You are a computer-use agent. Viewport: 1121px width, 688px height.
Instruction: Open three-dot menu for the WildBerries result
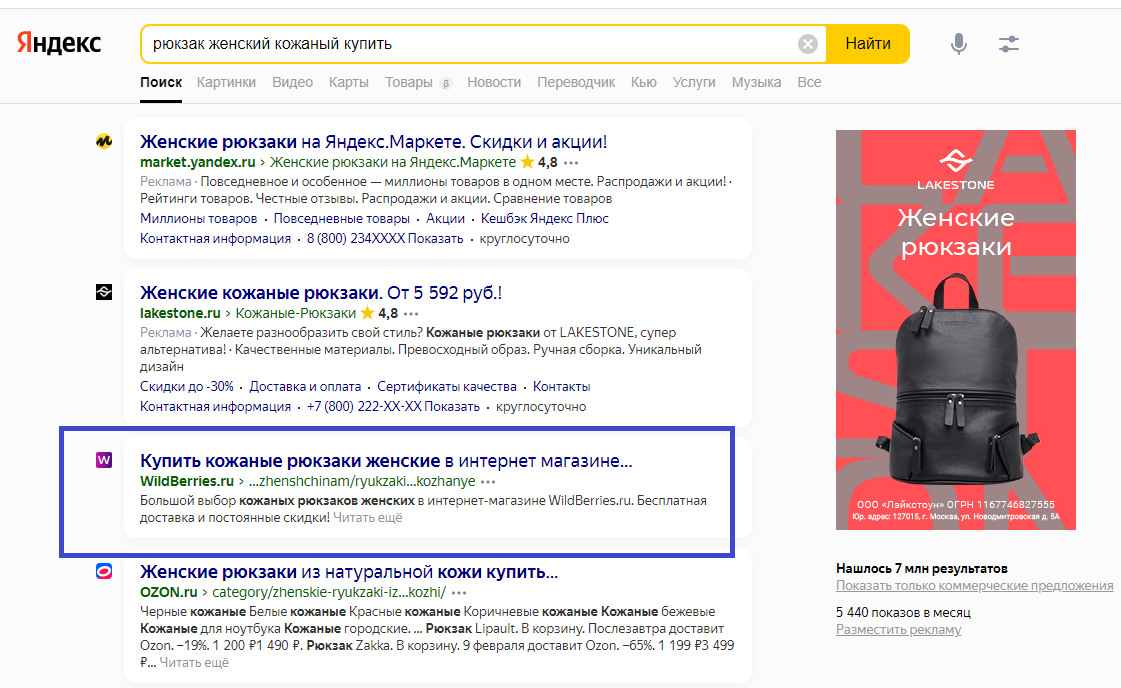click(x=488, y=481)
